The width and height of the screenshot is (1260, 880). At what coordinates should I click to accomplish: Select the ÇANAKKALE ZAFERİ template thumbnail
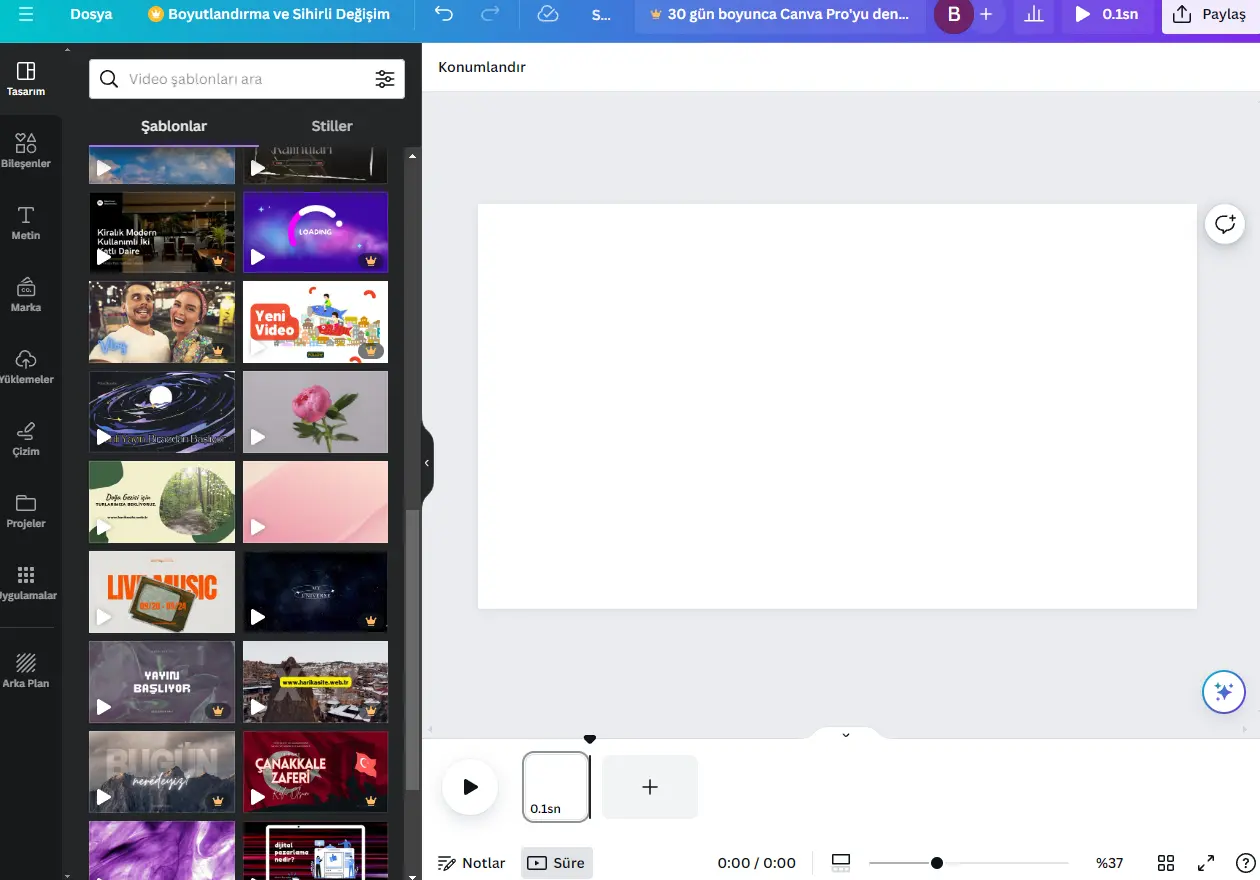coord(315,772)
